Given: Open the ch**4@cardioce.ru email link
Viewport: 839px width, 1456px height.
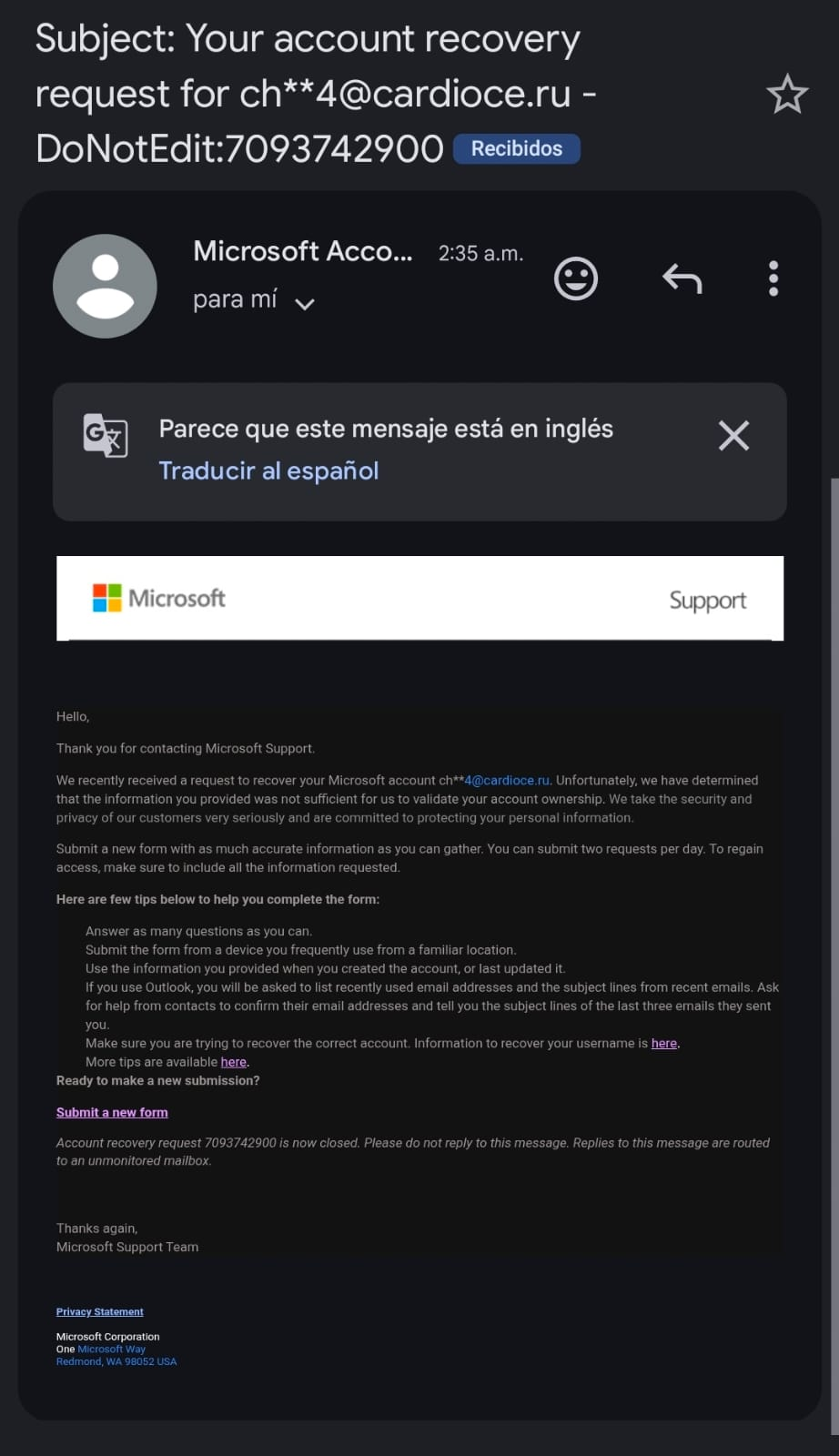Looking at the screenshot, I should [506, 780].
